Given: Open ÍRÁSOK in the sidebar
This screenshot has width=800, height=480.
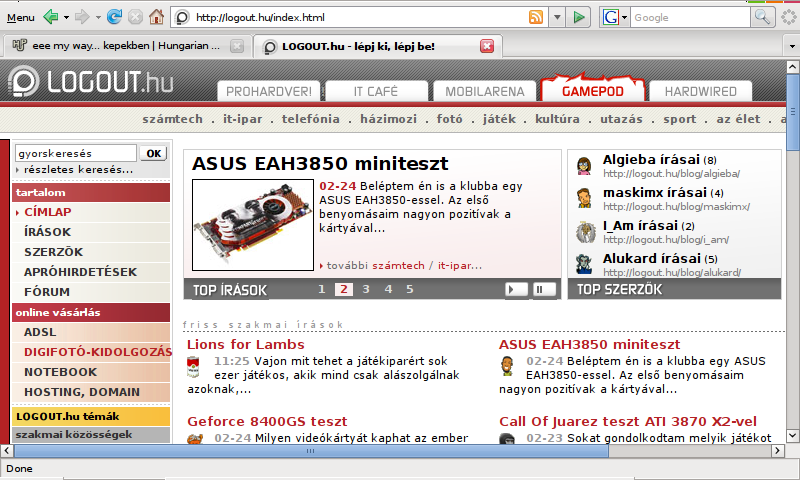Looking at the screenshot, I should [x=47, y=232].
